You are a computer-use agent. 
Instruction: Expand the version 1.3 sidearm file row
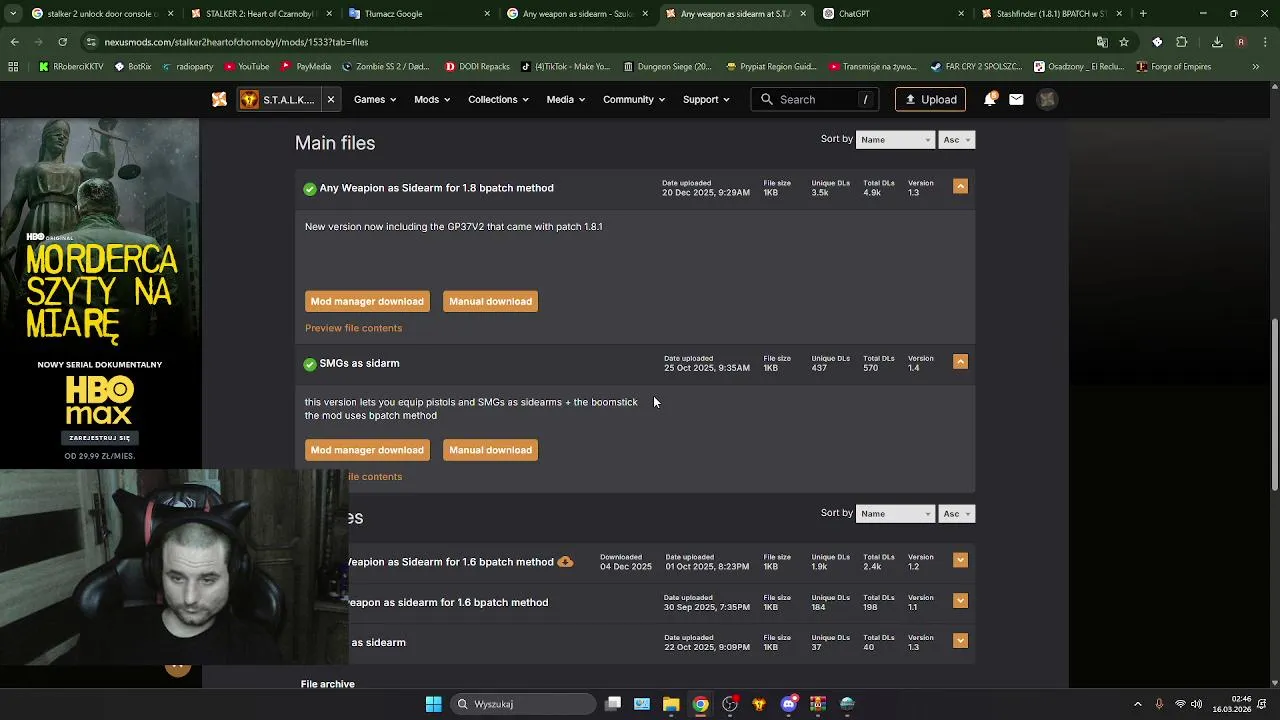point(960,640)
